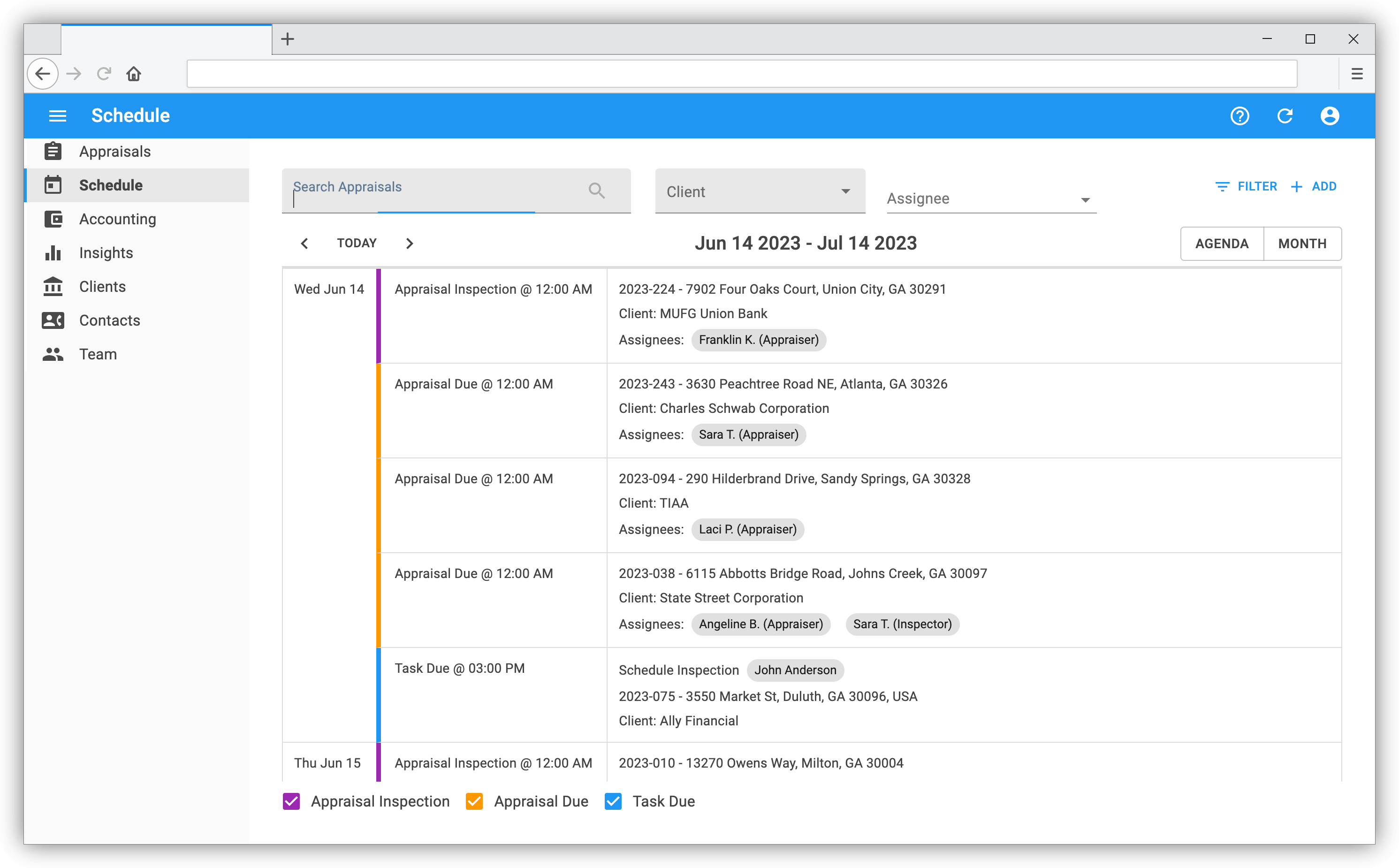1399x868 pixels.
Task: Switch to the Agenda view
Action: (1222, 244)
